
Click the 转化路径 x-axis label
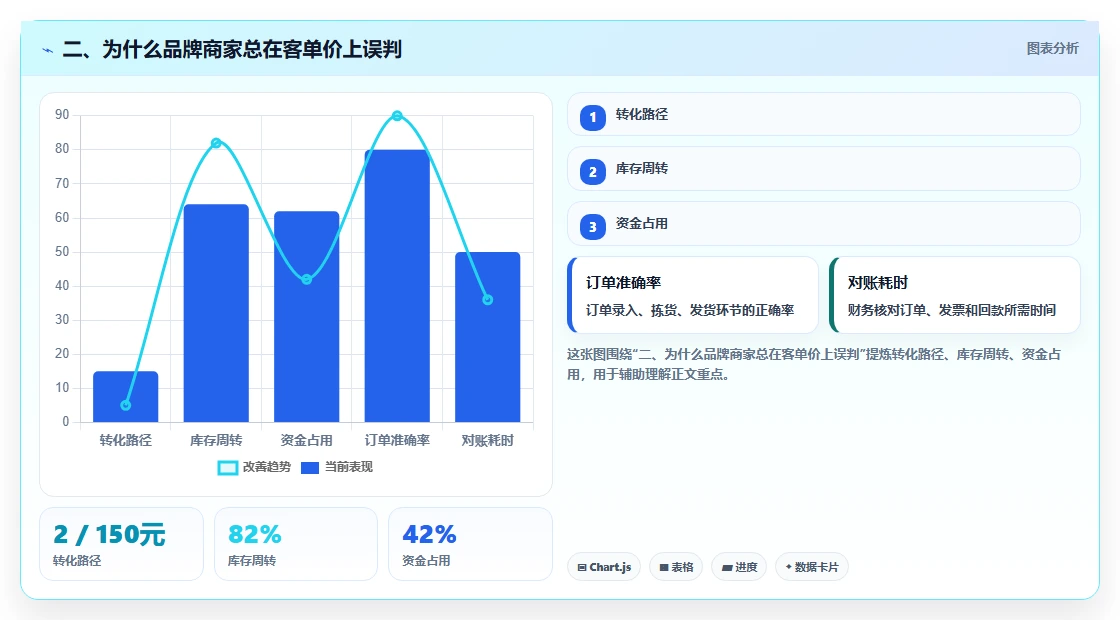pyautogui.click(x=126, y=440)
